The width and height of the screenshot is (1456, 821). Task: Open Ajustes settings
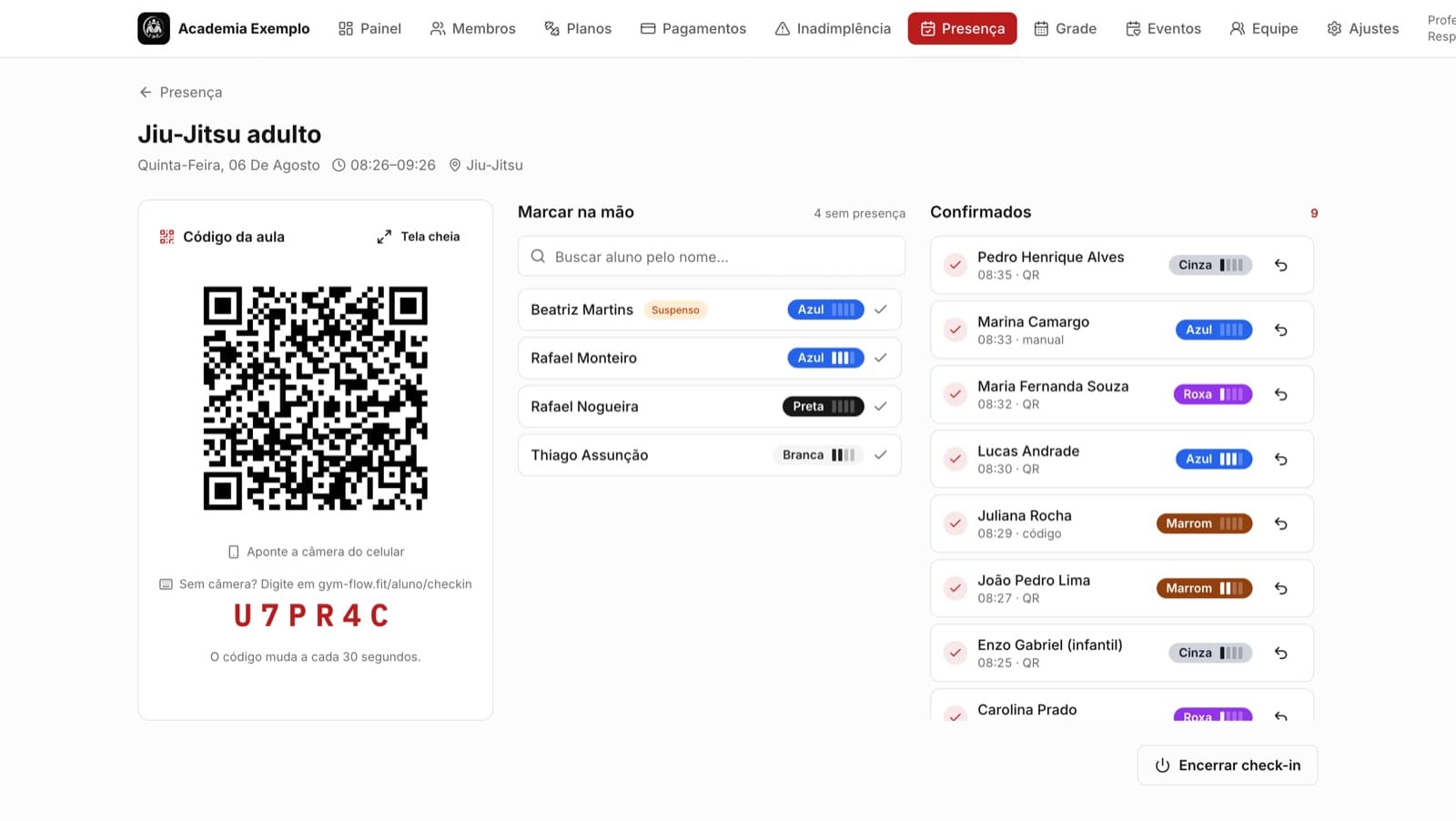tap(1363, 28)
